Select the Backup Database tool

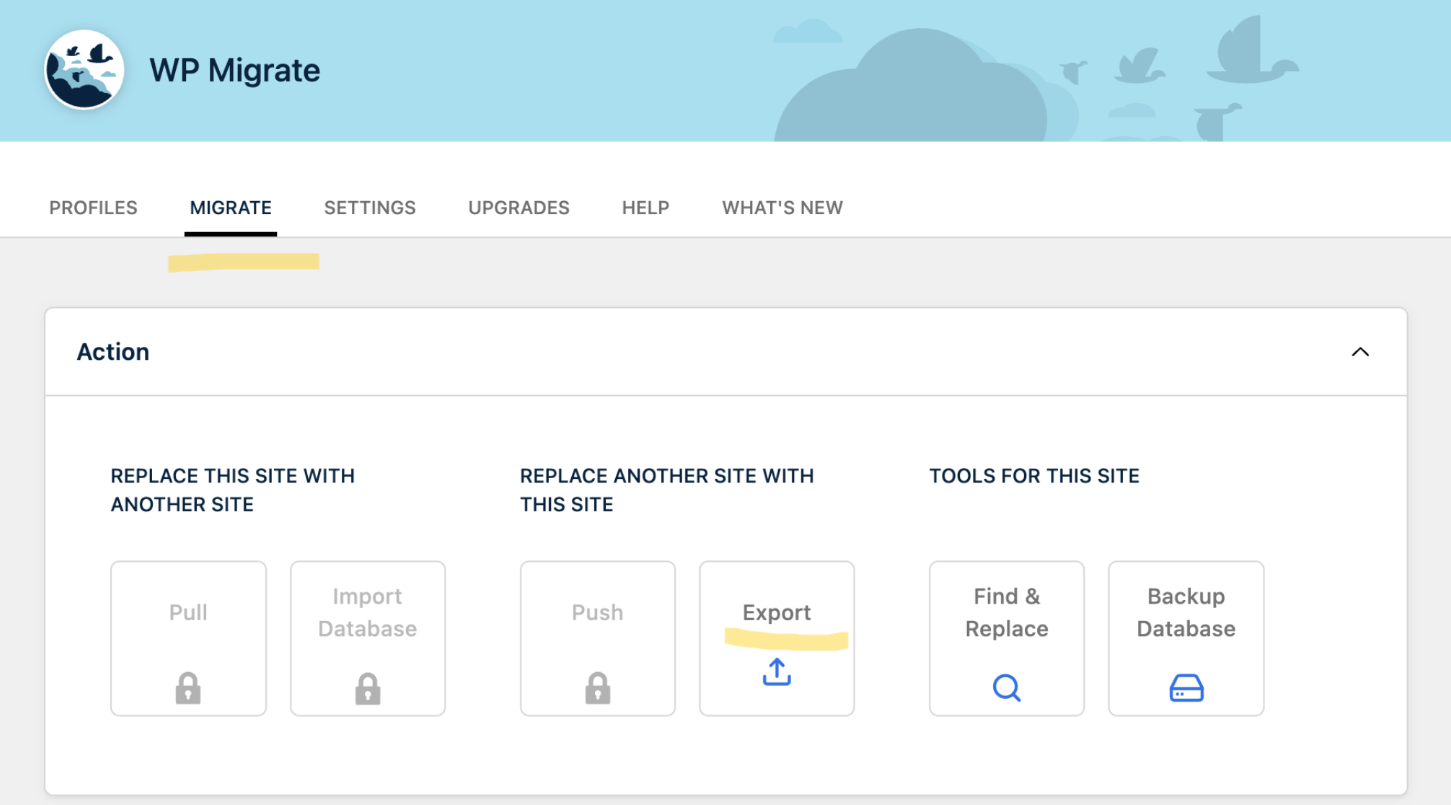[x=1186, y=638]
